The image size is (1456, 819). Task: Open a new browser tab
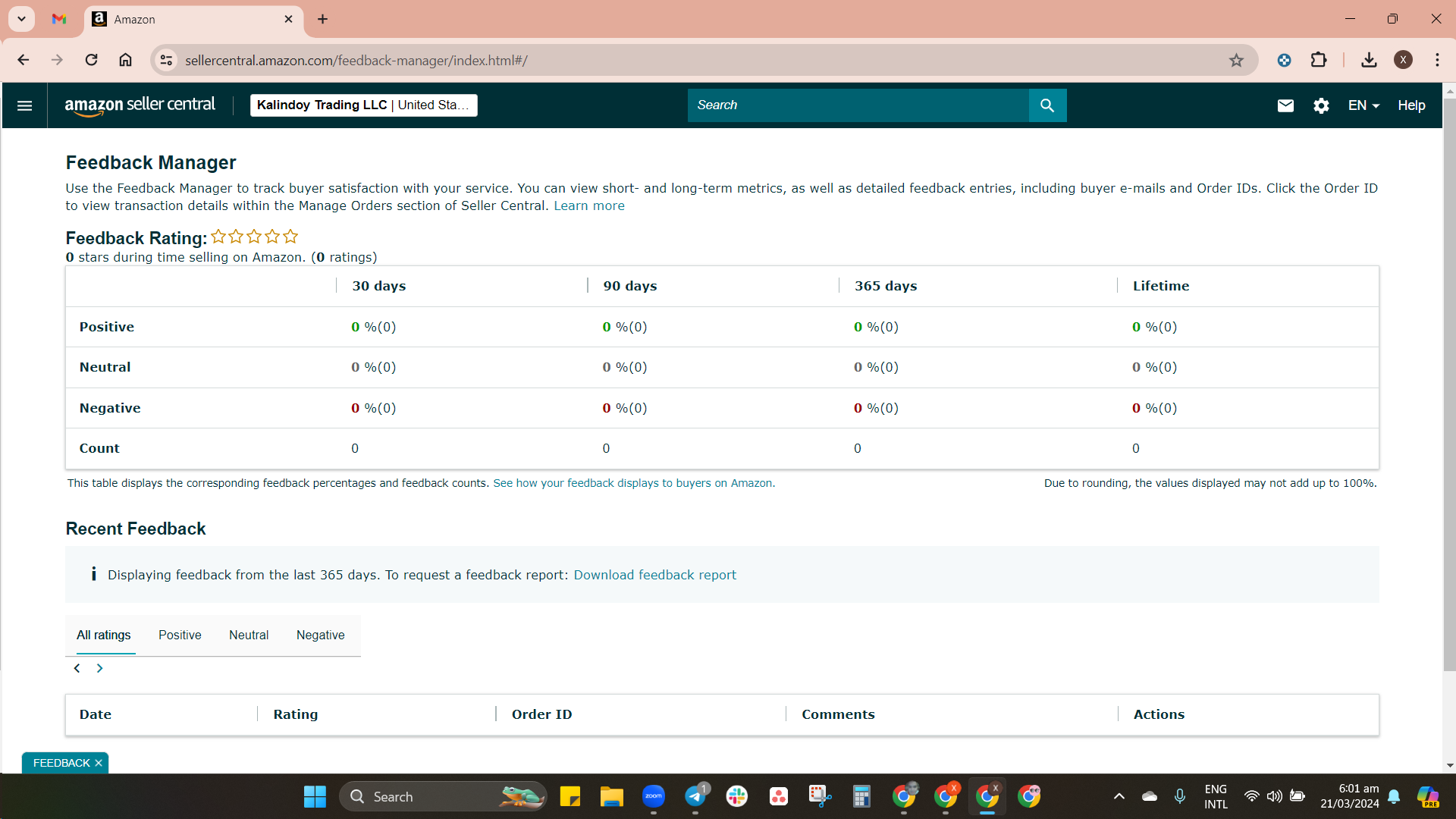point(322,19)
